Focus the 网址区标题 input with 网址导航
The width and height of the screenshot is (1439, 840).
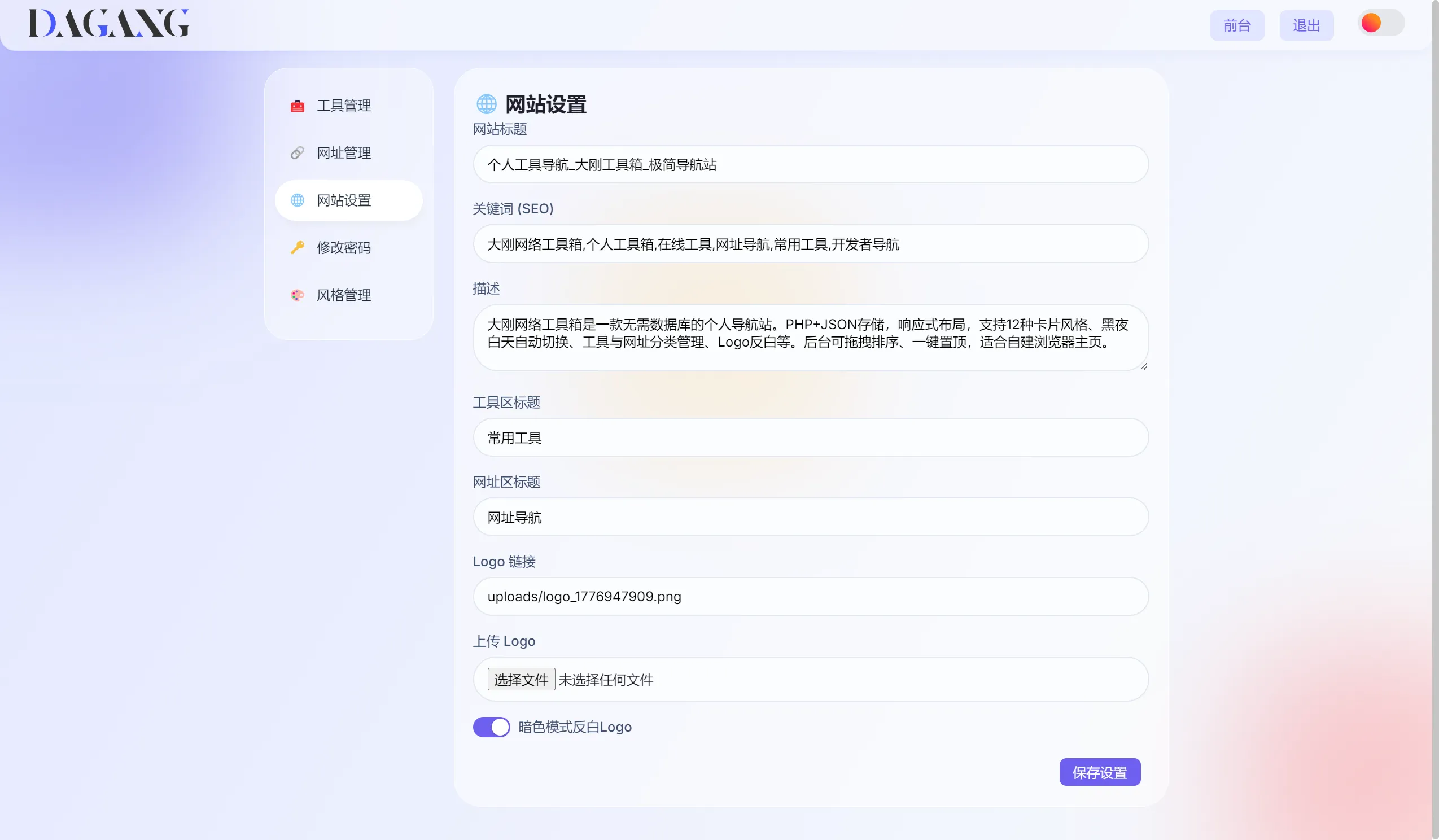click(x=811, y=517)
